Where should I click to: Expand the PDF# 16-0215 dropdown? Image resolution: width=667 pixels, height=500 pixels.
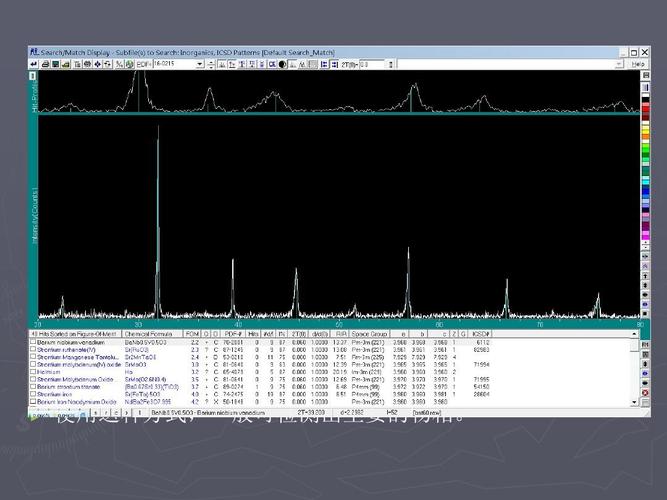pos(200,63)
